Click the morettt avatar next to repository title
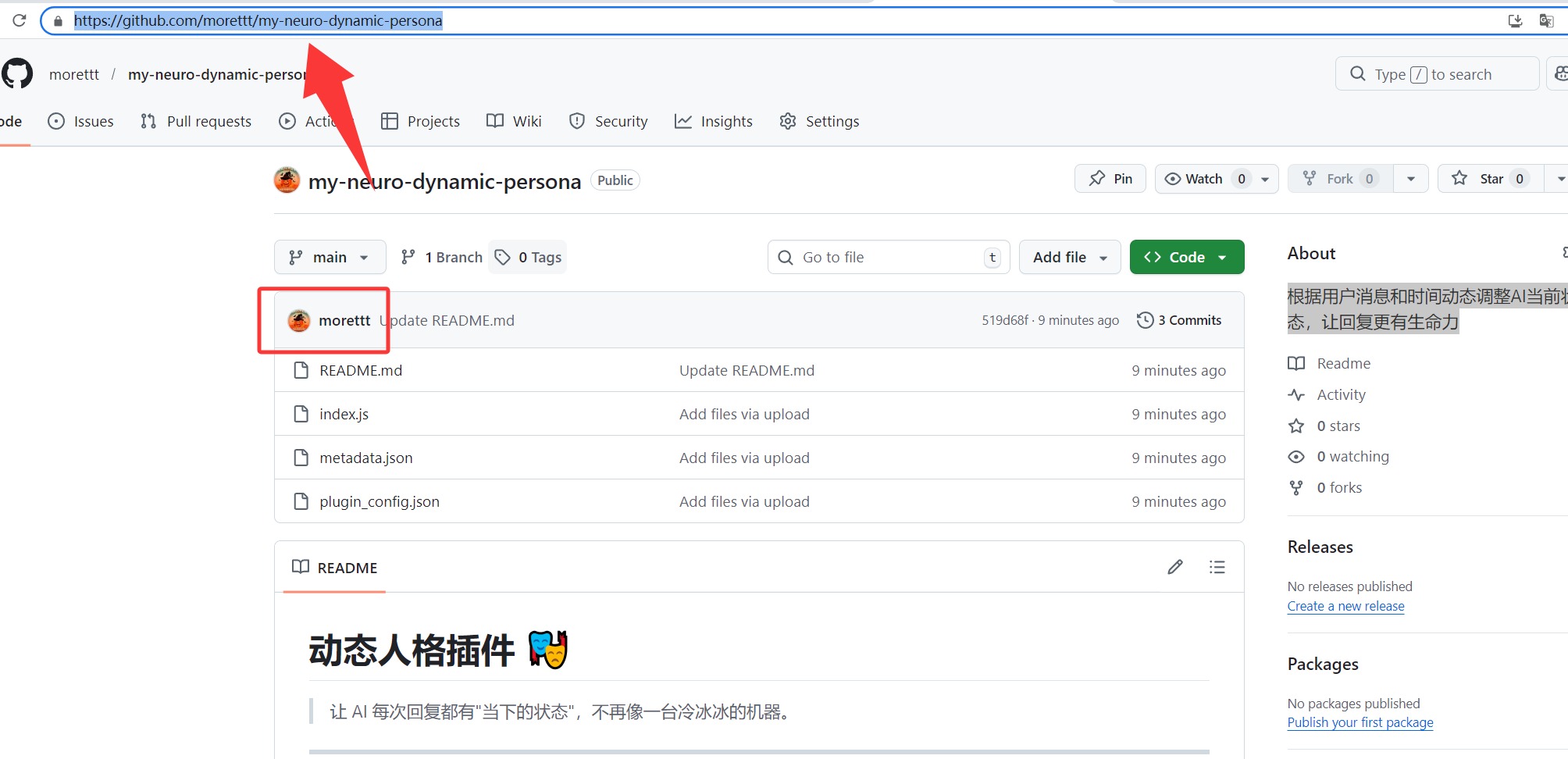The image size is (1568, 759). pyautogui.click(x=287, y=180)
